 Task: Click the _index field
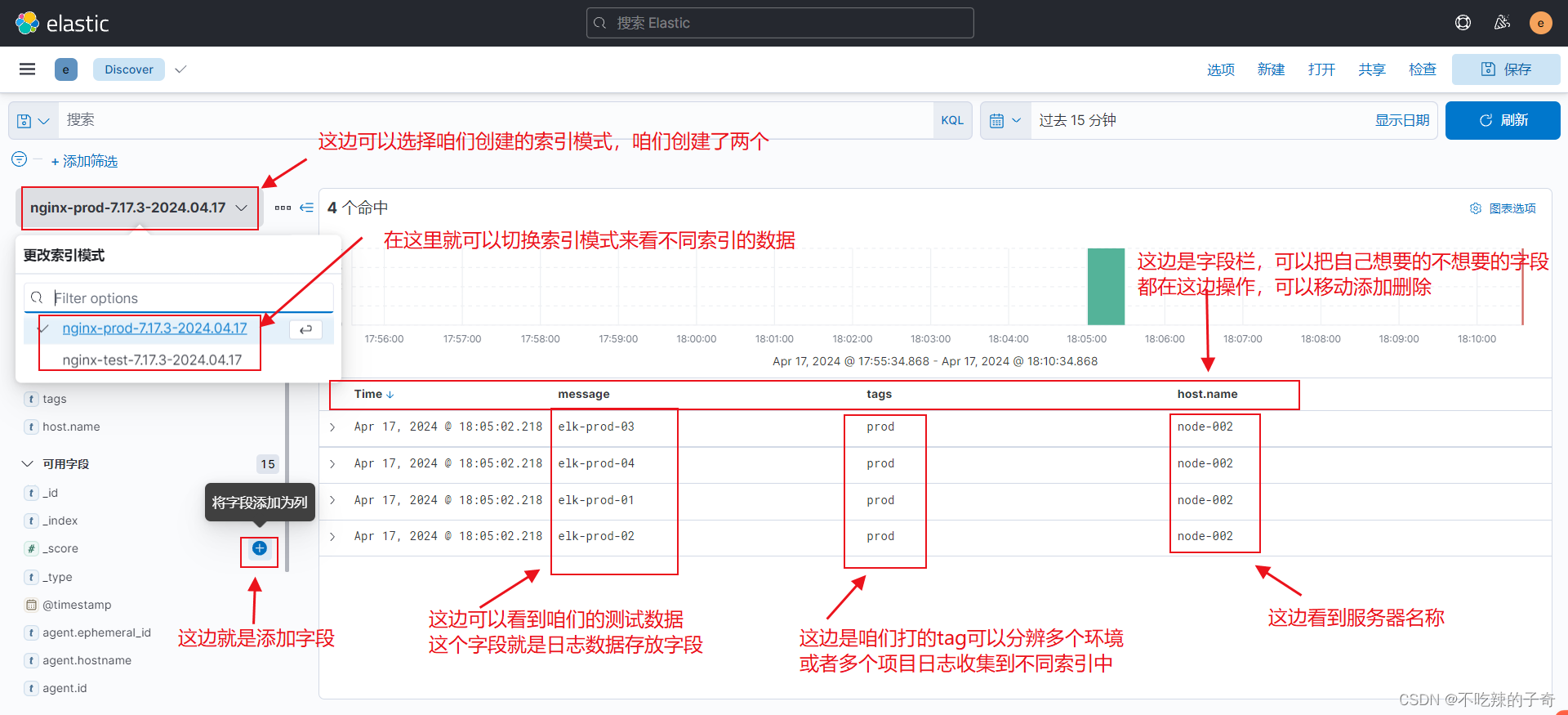pyautogui.click(x=60, y=521)
